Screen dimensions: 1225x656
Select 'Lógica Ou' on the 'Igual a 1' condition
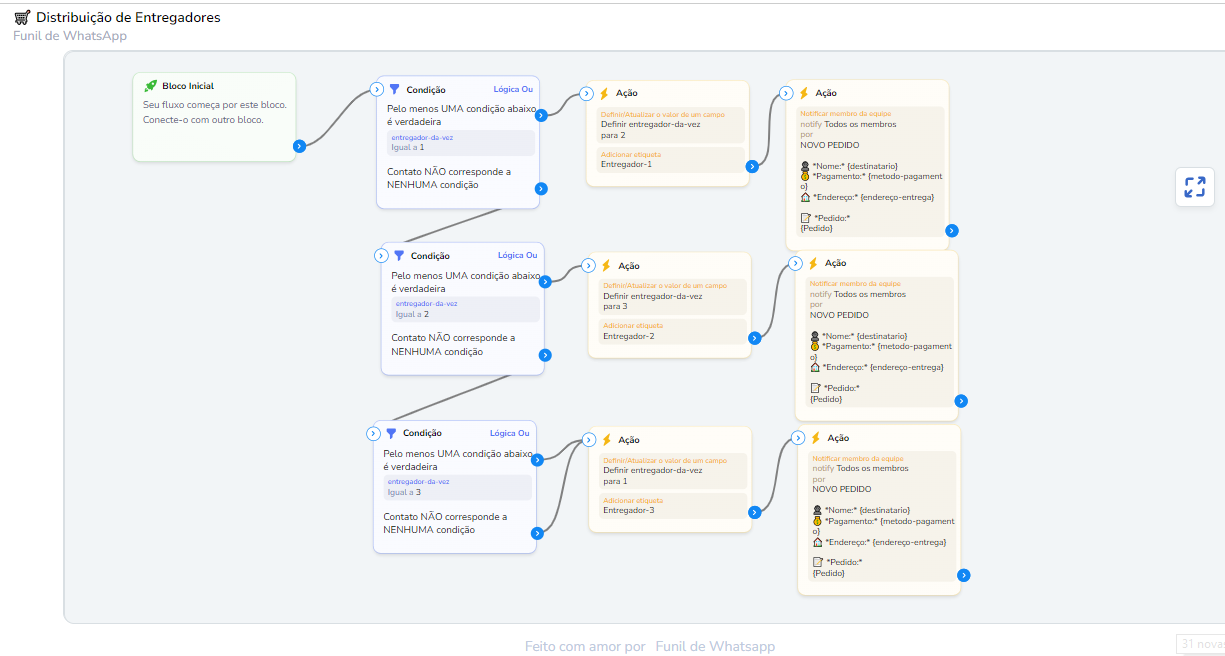(513, 89)
